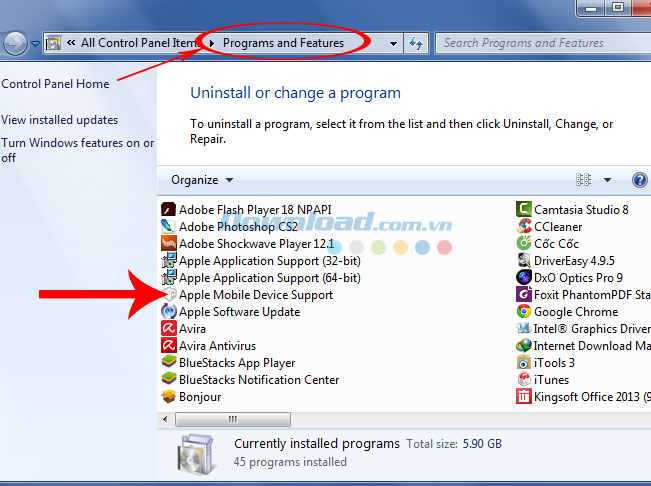Image resolution: width=651 pixels, height=486 pixels.
Task: Click the iTunes icon
Action: pos(524,379)
